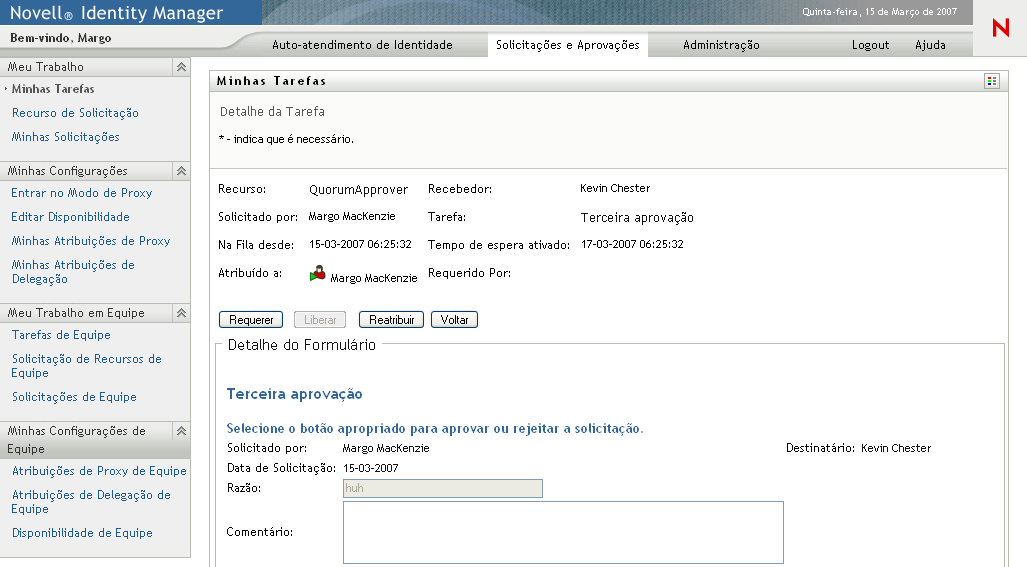Open Tarefas de Equipe link
The width and height of the screenshot is (1027, 567).
click(61, 335)
